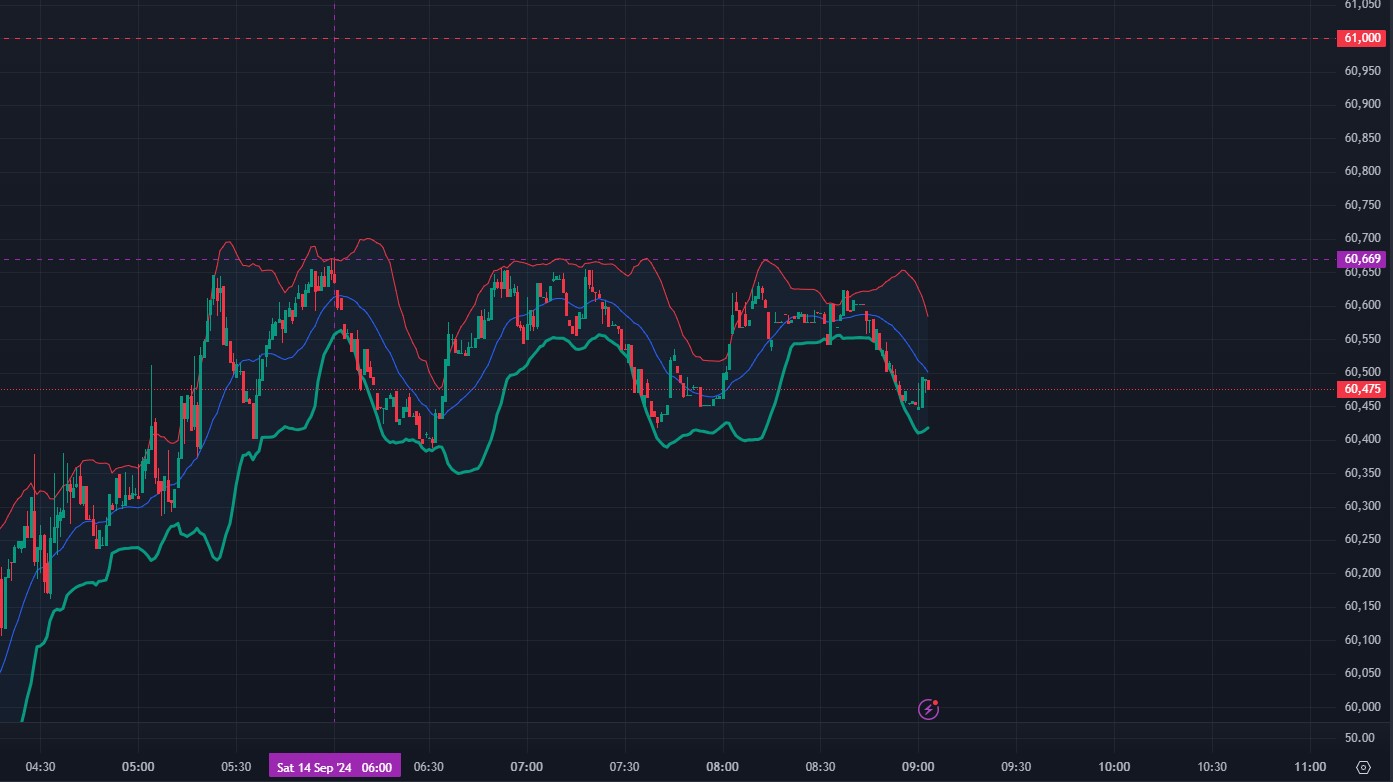The image size is (1393, 782).
Task: Click the 60,700 price axis value
Action: 1362,238
